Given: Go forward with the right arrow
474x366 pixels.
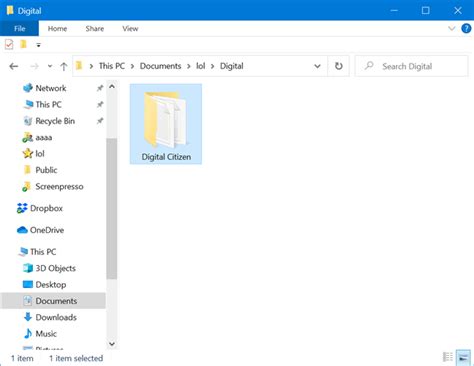Looking at the screenshot, I should 34,66.
